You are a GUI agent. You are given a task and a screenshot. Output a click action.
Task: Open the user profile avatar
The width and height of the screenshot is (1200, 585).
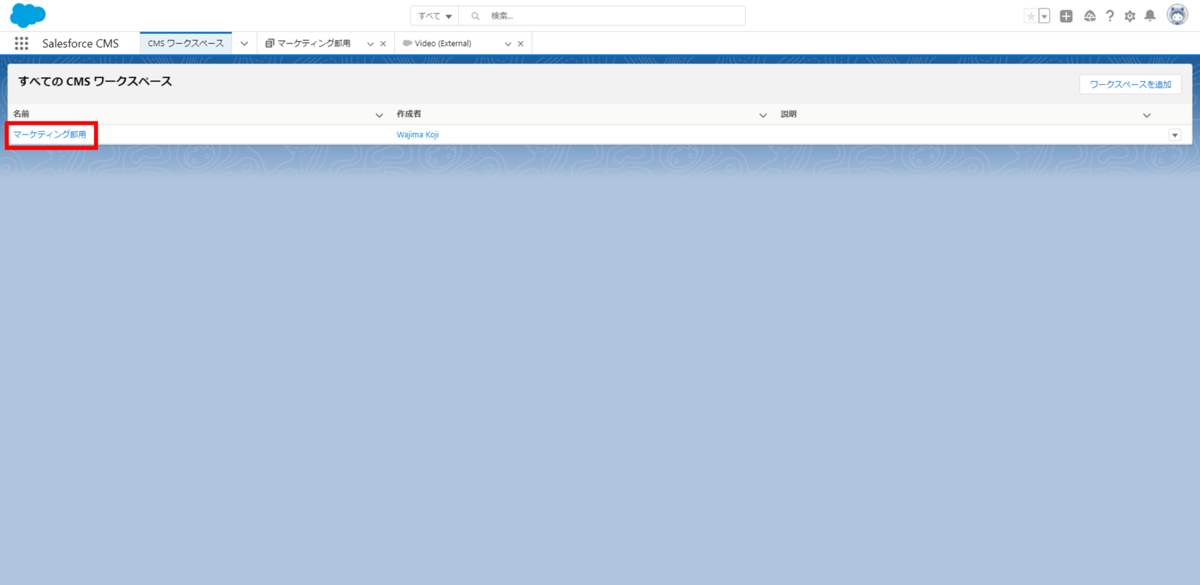(x=1177, y=15)
